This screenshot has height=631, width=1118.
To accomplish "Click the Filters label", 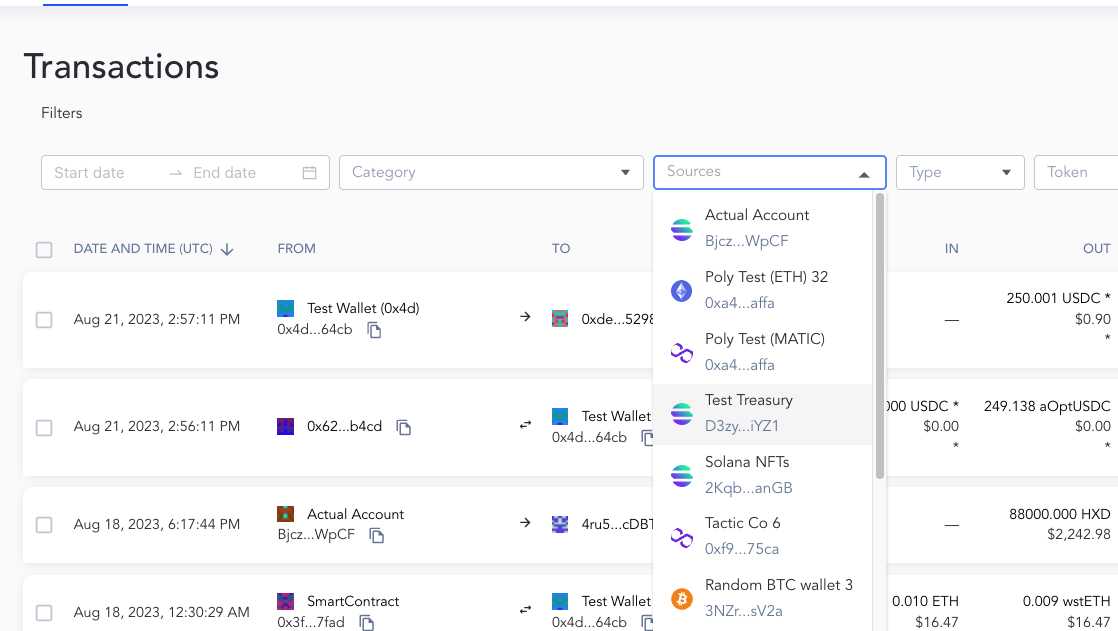I will tap(62, 113).
